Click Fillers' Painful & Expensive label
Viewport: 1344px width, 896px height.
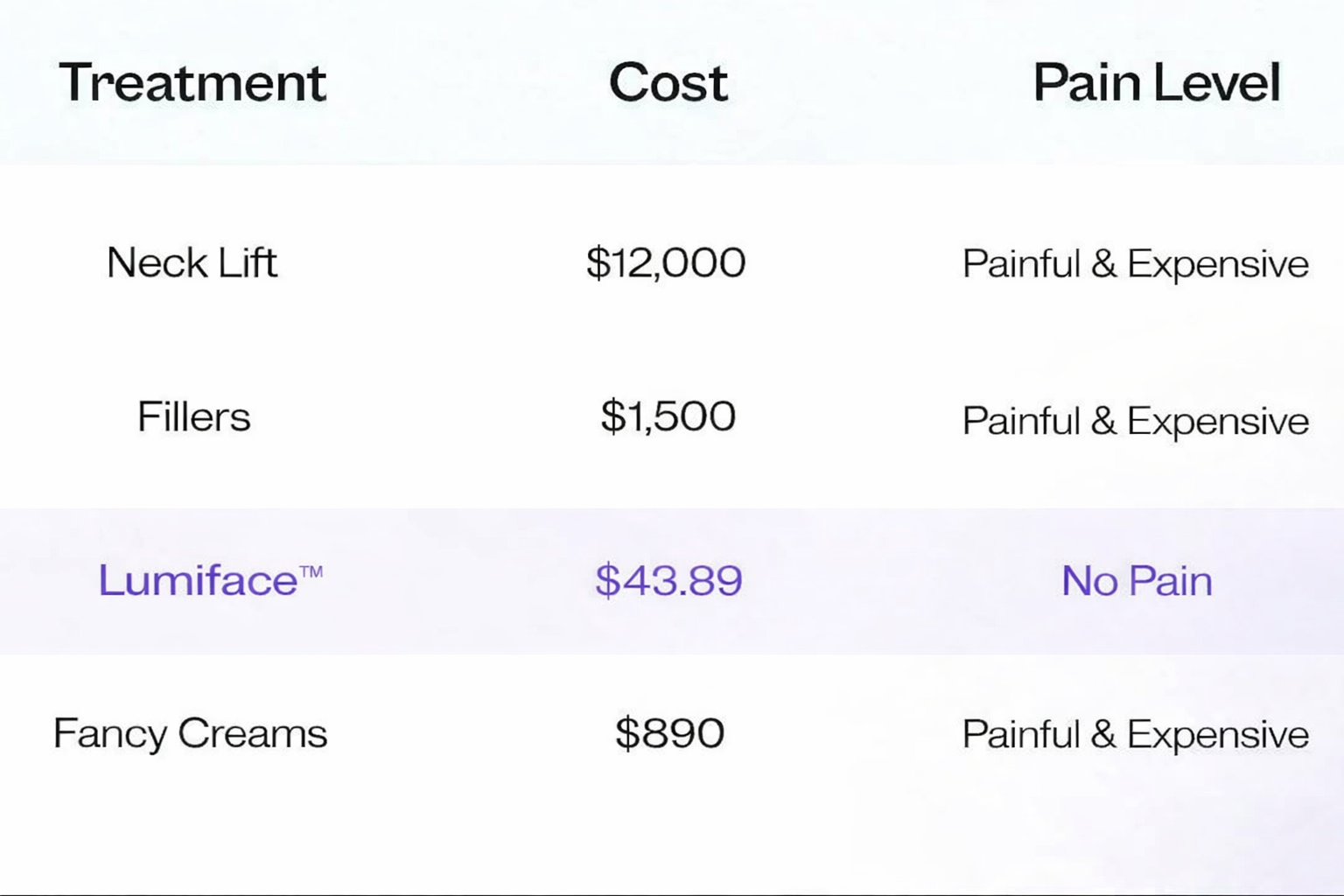[x=1135, y=422]
